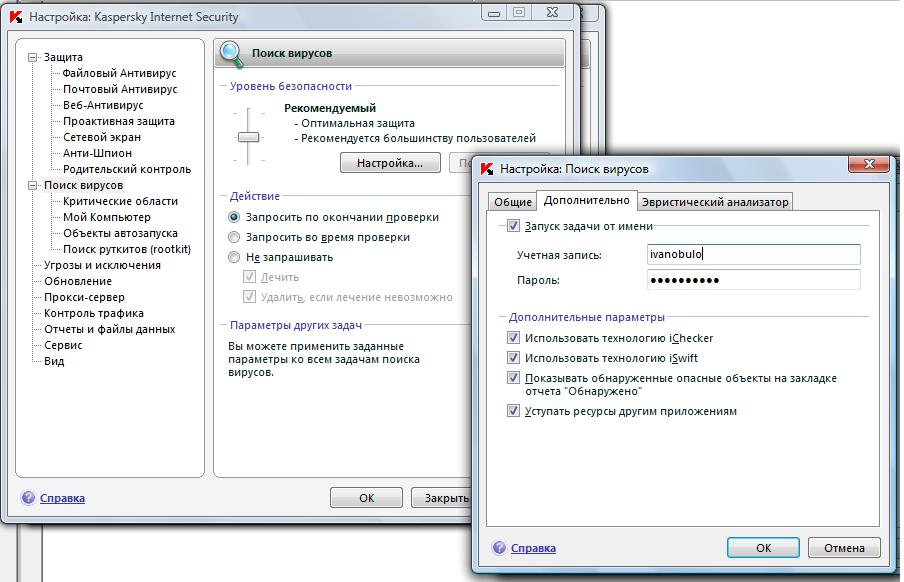Open Справка link in front dialog
This screenshot has width=904, height=582.
[x=533, y=548]
